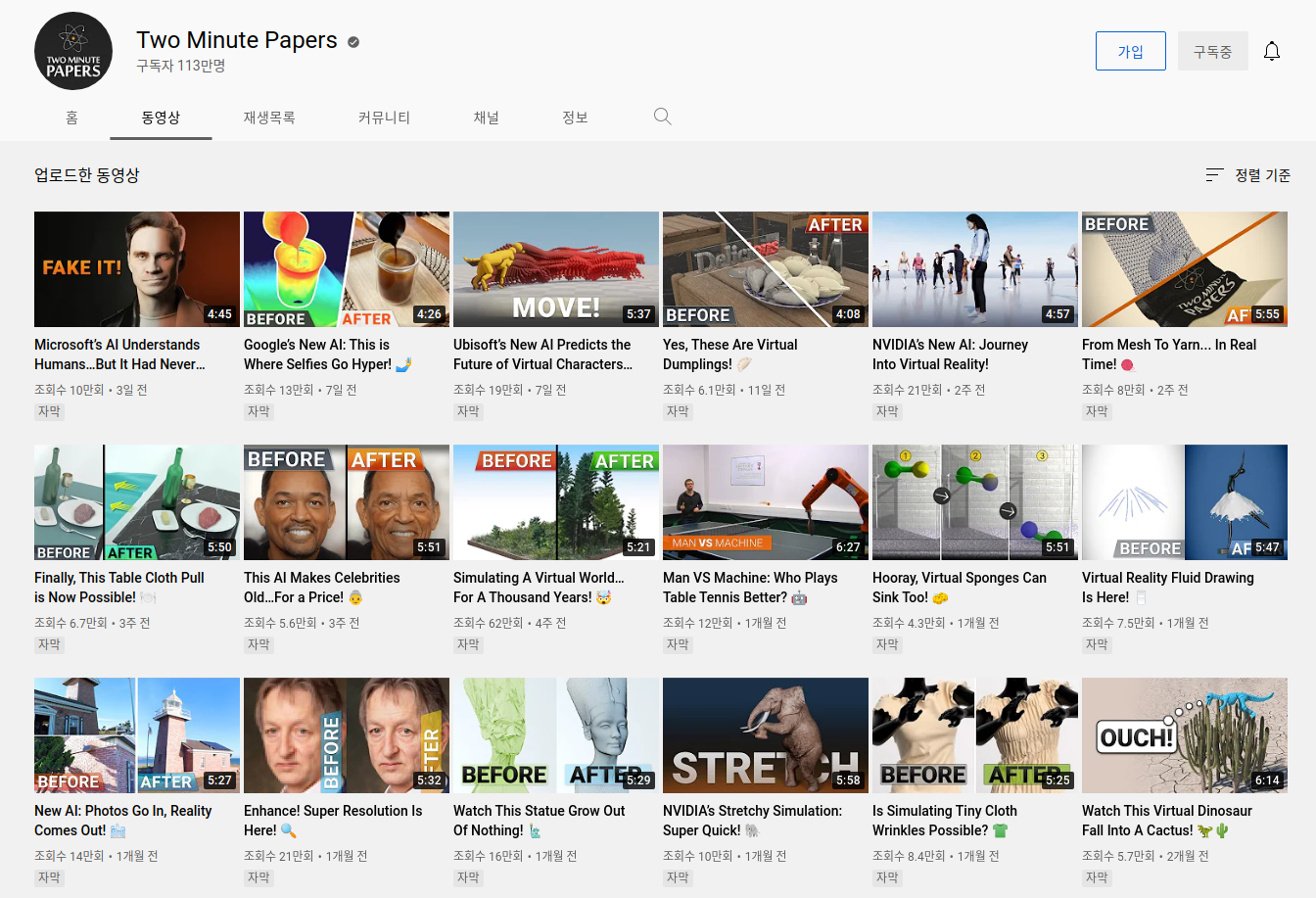Open the virtual world simulation forest thumbnail
This screenshot has height=898, width=1316.
click(556, 502)
